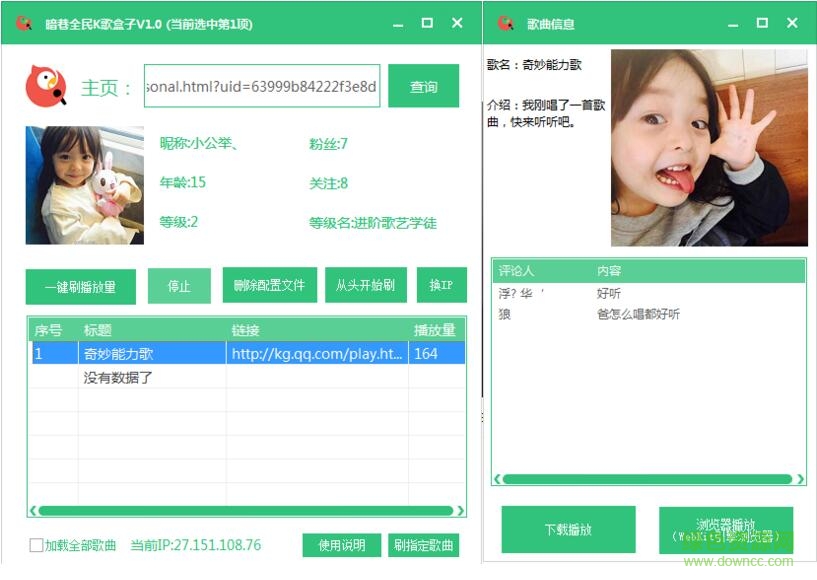
Task: Select the comment 爸怎么唱都好听
Action: [x=638, y=314]
